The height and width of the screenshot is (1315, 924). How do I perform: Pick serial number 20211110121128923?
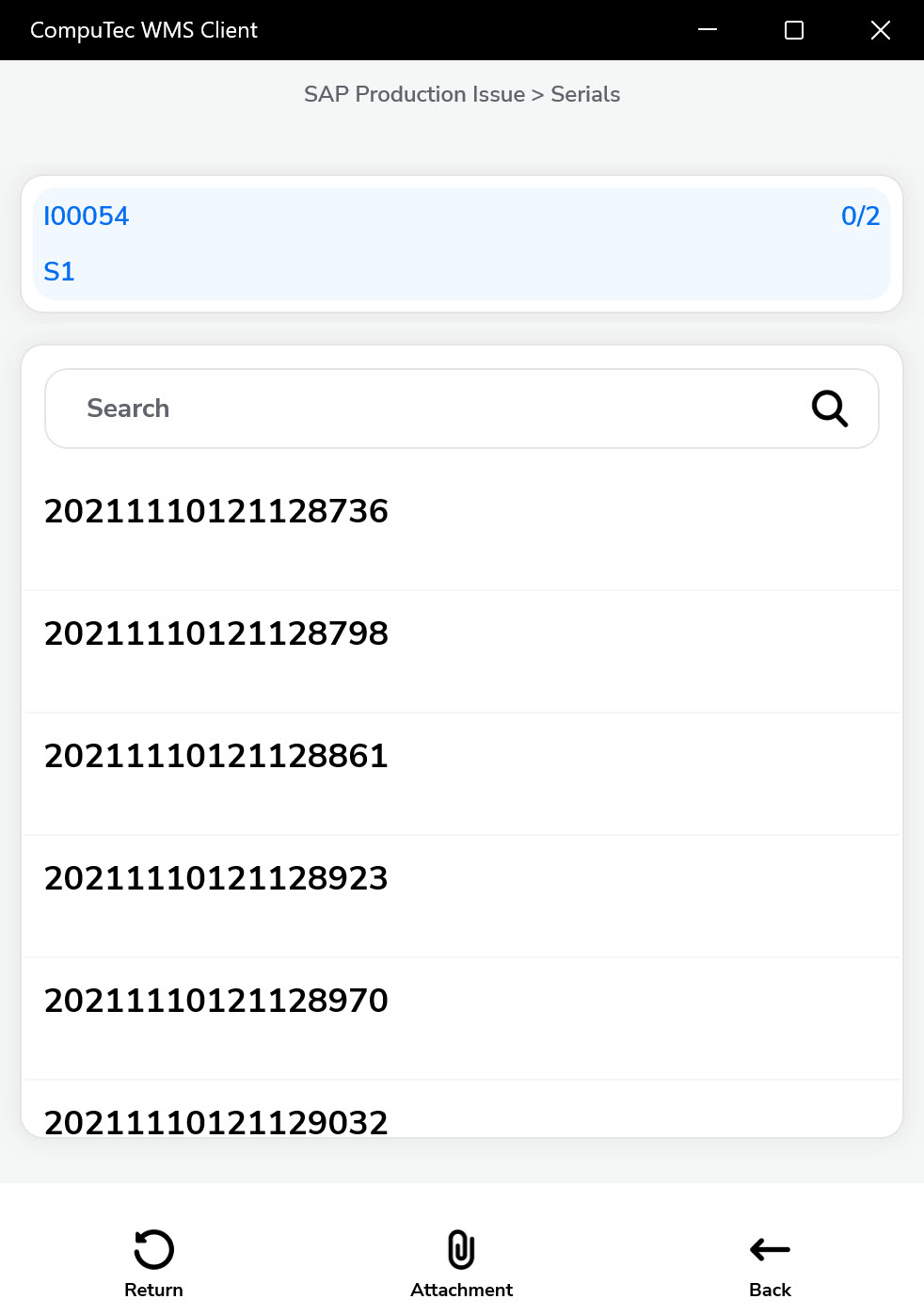click(216, 878)
